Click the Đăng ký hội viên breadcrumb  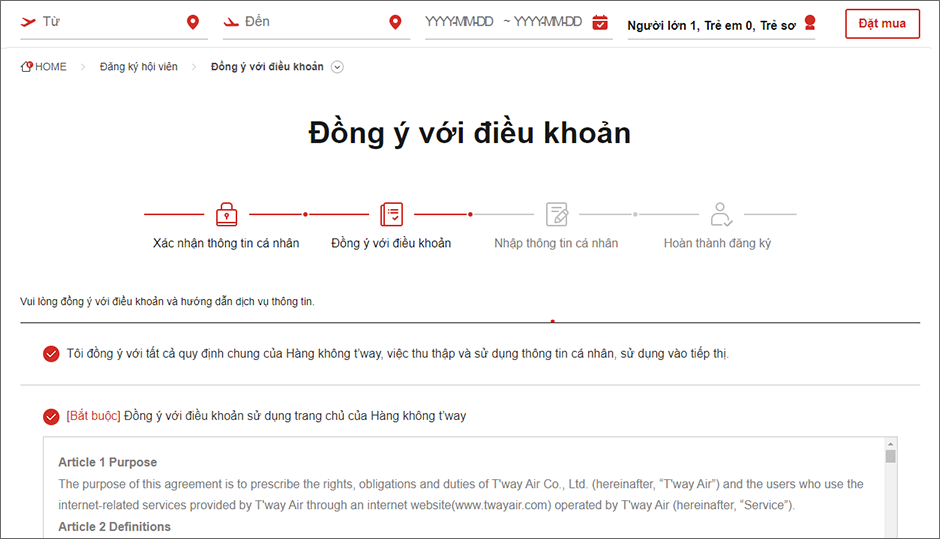point(138,67)
